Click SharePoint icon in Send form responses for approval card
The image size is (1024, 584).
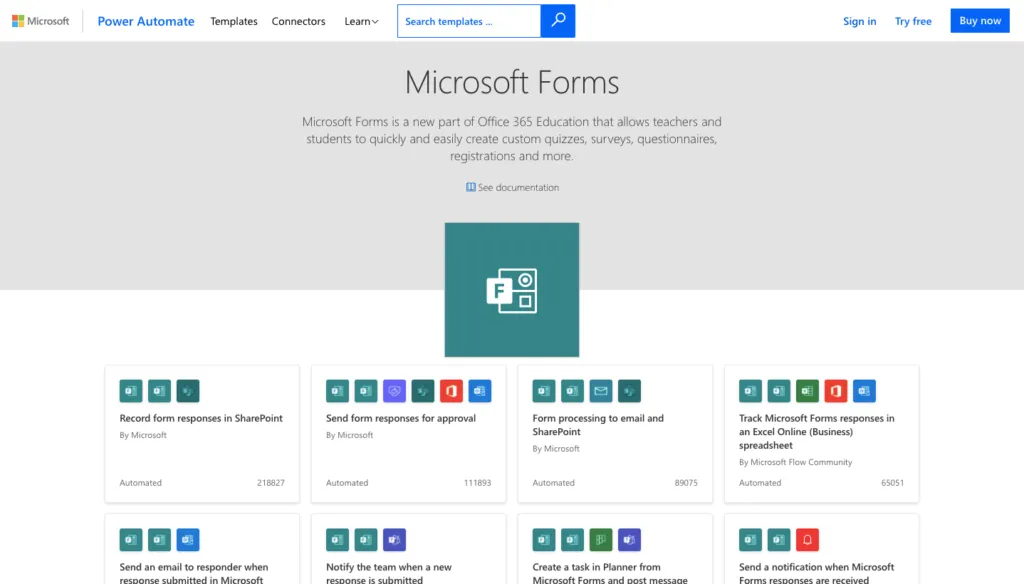(423, 391)
